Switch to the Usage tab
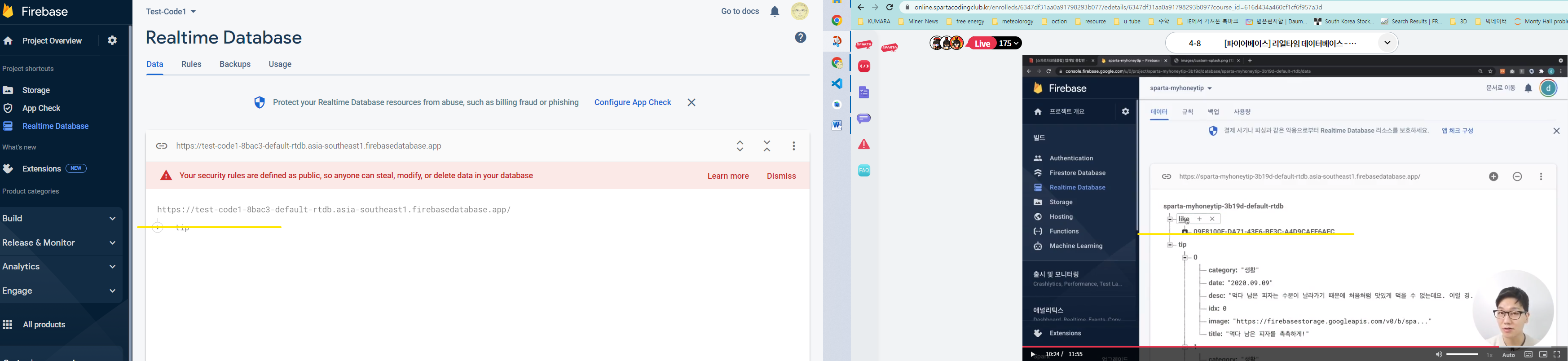The height and width of the screenshot is (361, 1568). click(280, 65)
